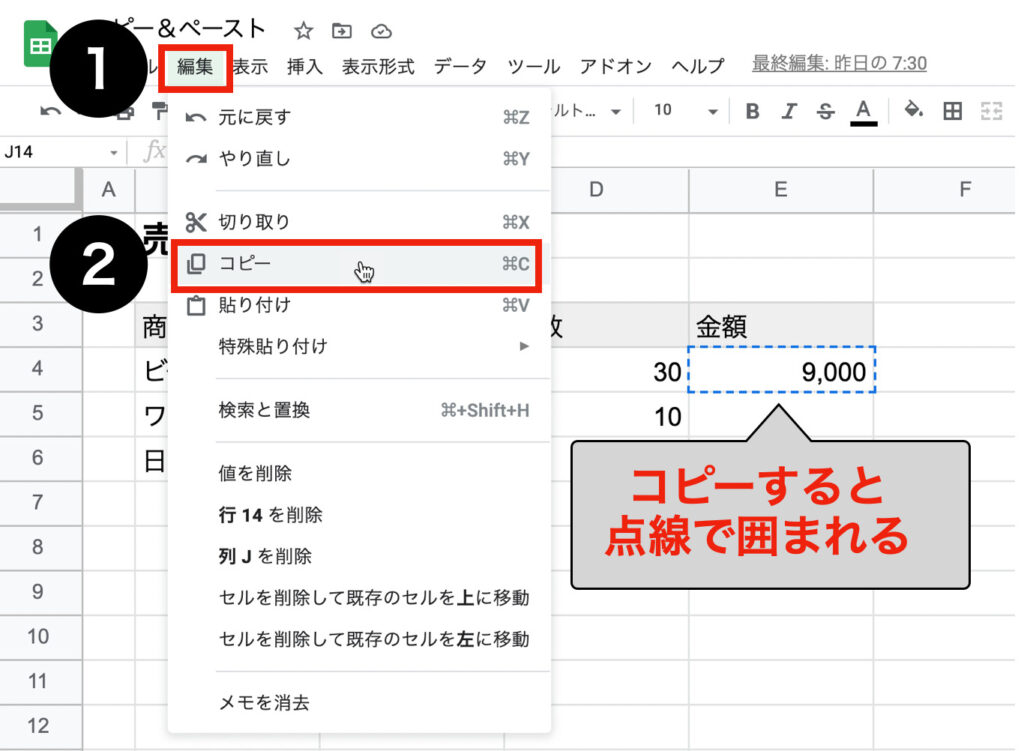The height and width of the screenshot is (751, 1024).
Task: Select column D header
Action: (620, 190)
